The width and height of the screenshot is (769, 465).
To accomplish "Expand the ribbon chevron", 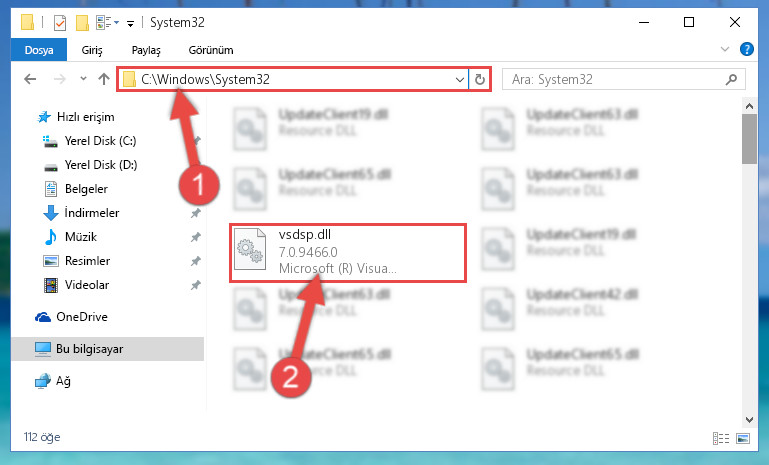I will (724, 49).
